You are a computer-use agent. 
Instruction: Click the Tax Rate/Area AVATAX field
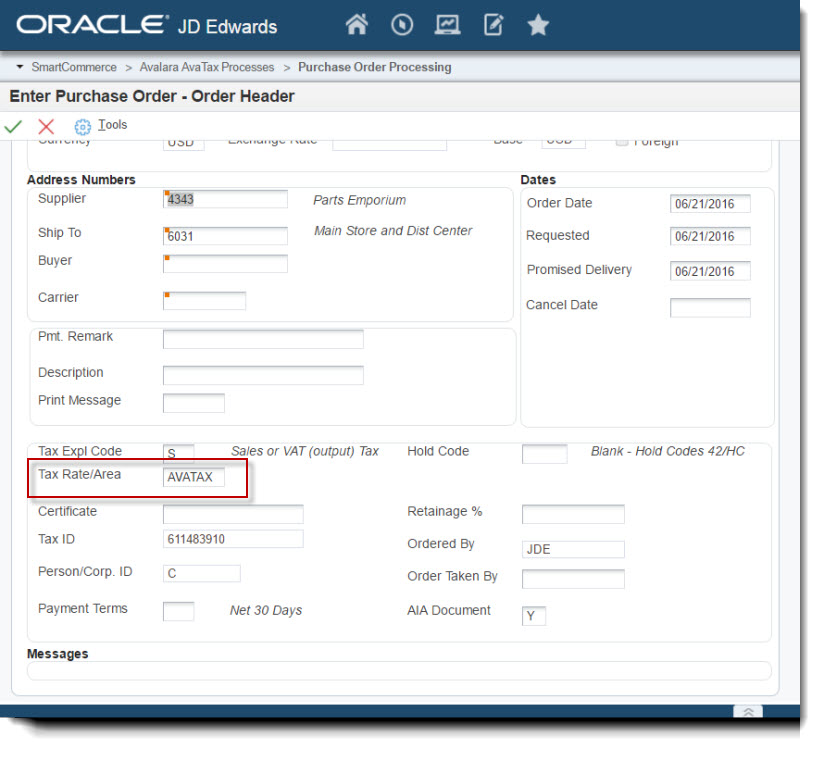click(194, 478)
